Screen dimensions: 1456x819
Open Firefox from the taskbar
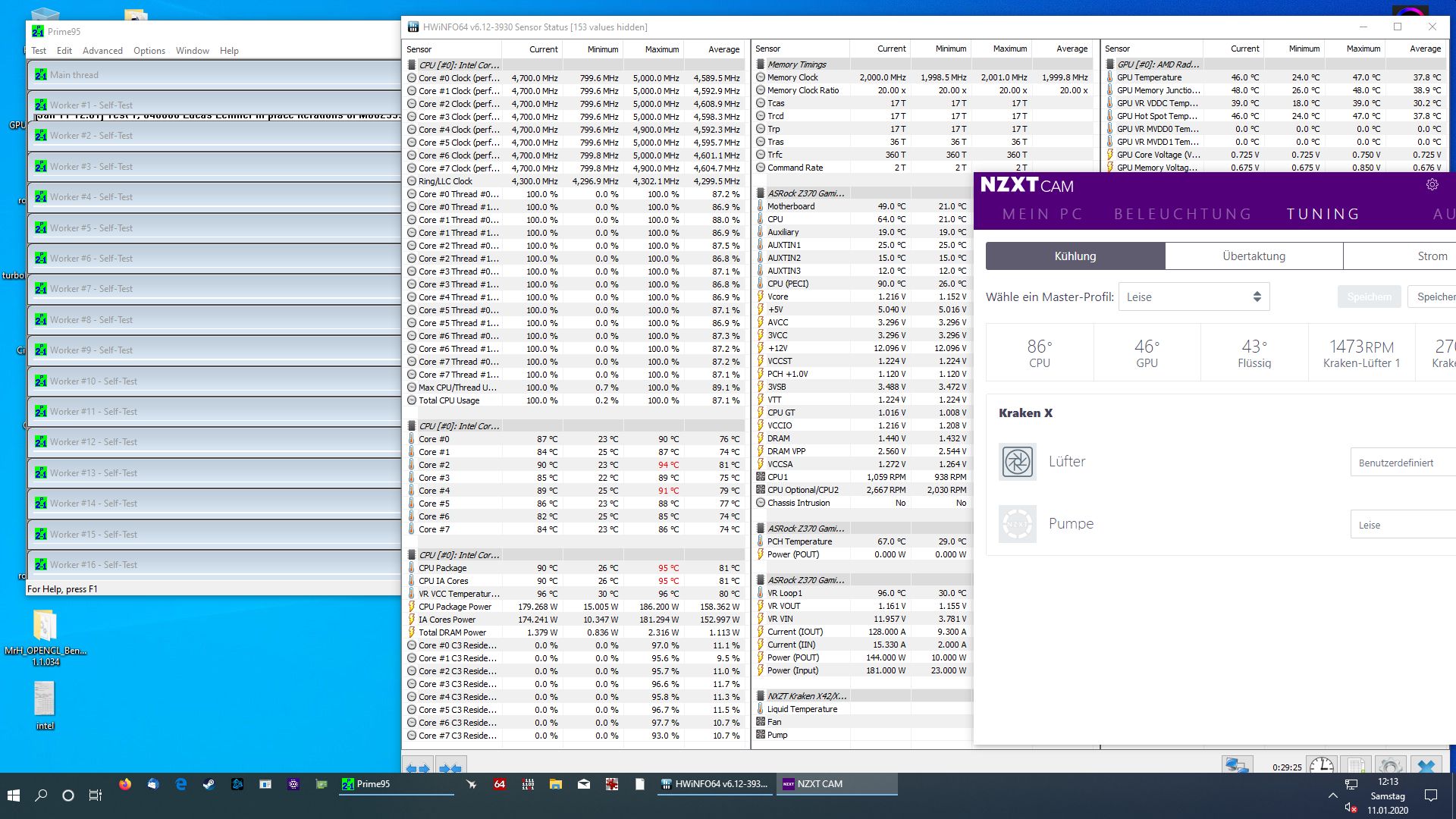click(125, 784)
